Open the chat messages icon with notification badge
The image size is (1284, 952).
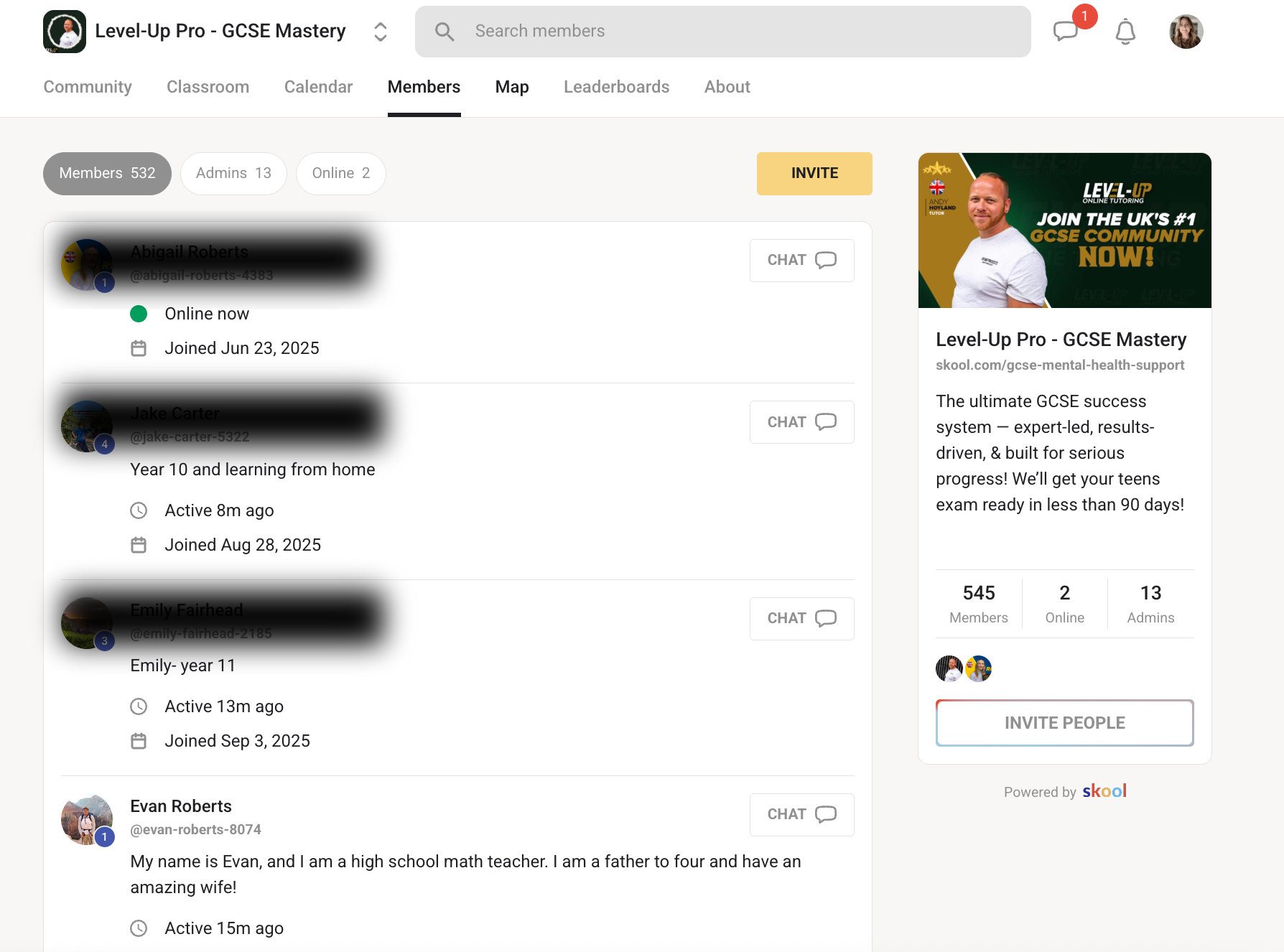pos(1066,32)
